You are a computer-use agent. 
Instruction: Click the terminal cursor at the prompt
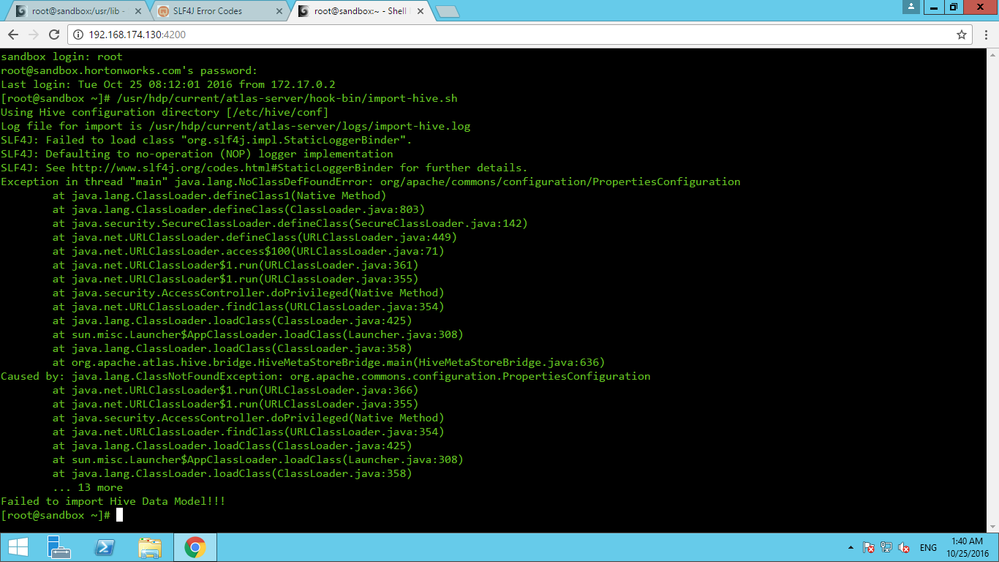119,515
